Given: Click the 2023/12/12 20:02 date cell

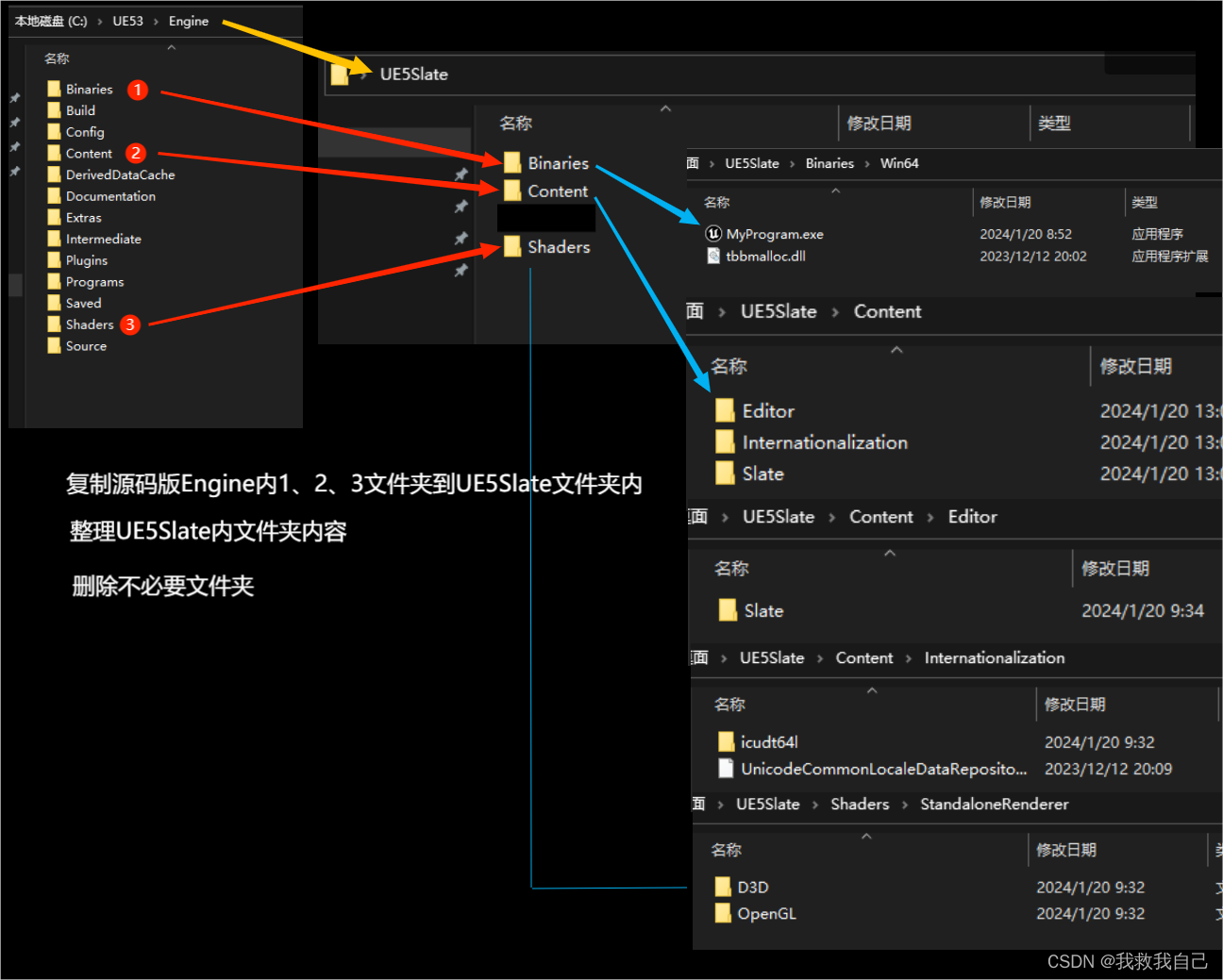Looking at the screenshot, I should click(1033, 256).
